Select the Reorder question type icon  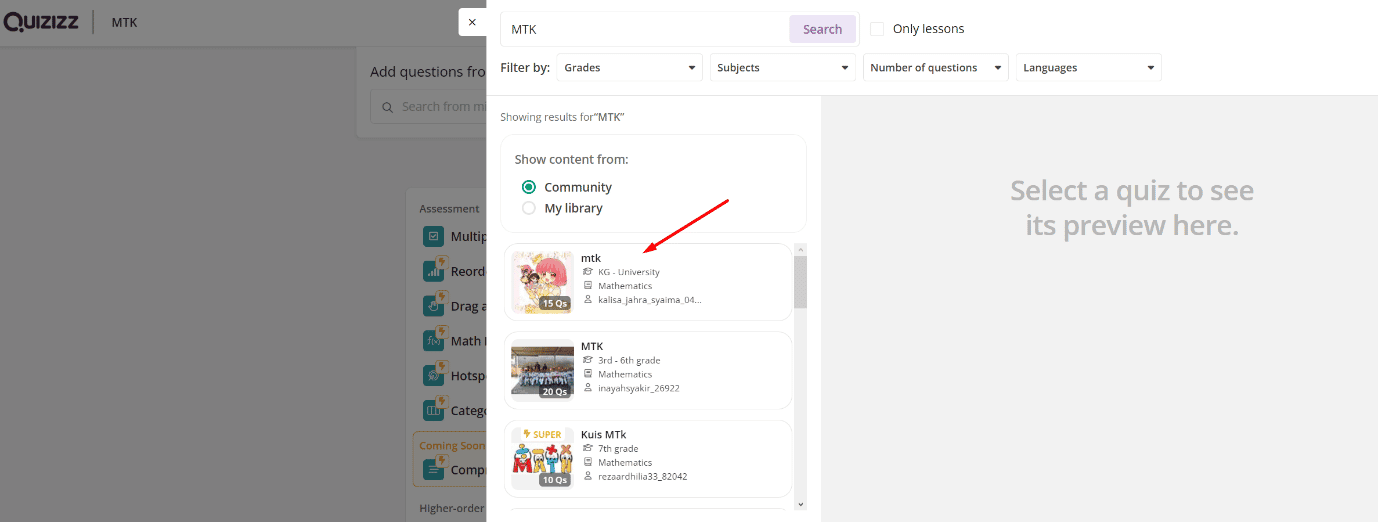tap(433, 271)
